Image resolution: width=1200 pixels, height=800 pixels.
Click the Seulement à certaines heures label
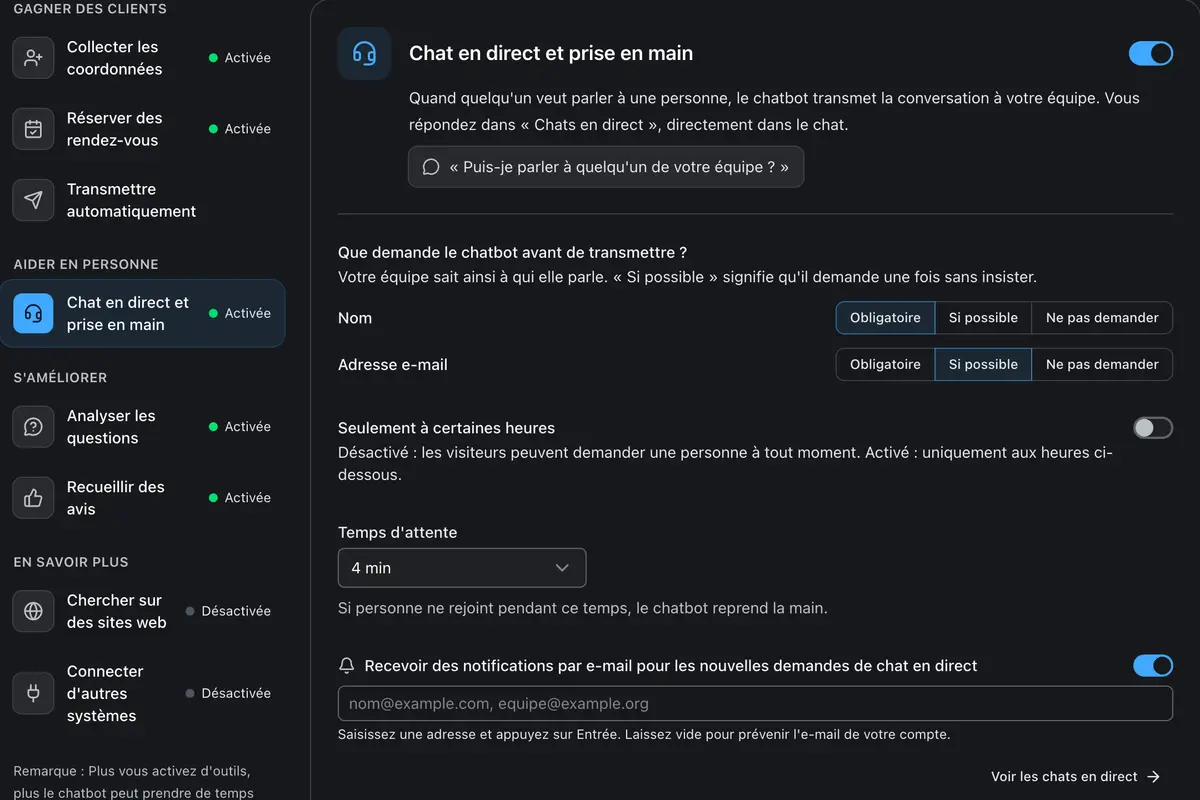[446, 428]
